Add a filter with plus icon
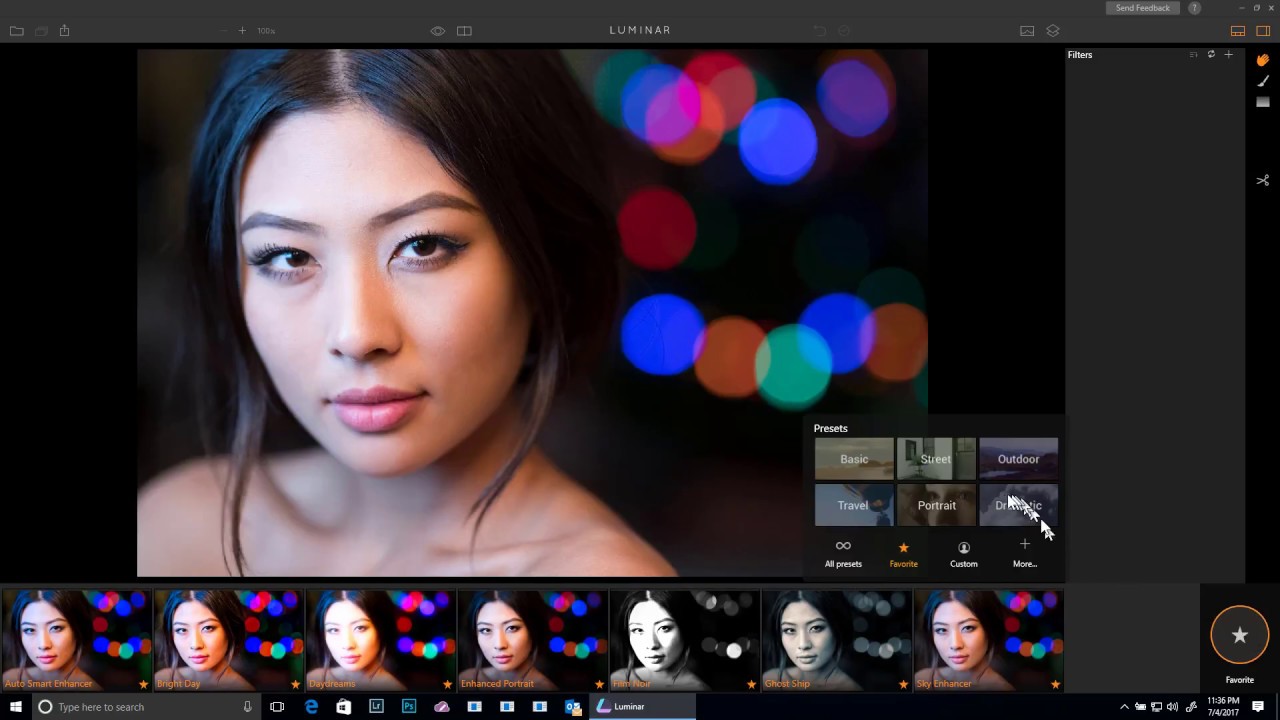This screenshot has height=720, width=1280. [x=1229, y=55]
